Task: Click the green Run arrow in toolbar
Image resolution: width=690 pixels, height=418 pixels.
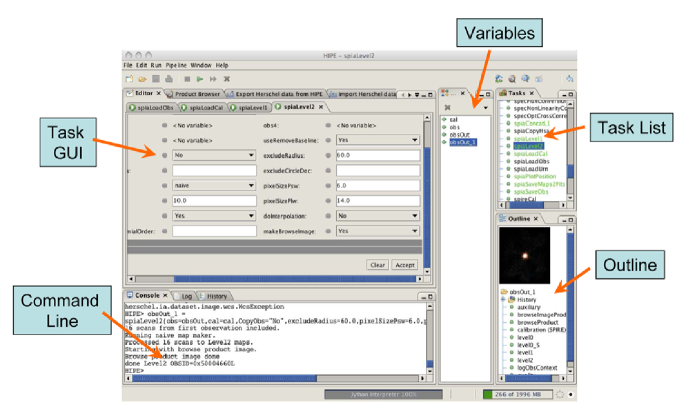Action: pyautogui.click(x=199, y=78)
